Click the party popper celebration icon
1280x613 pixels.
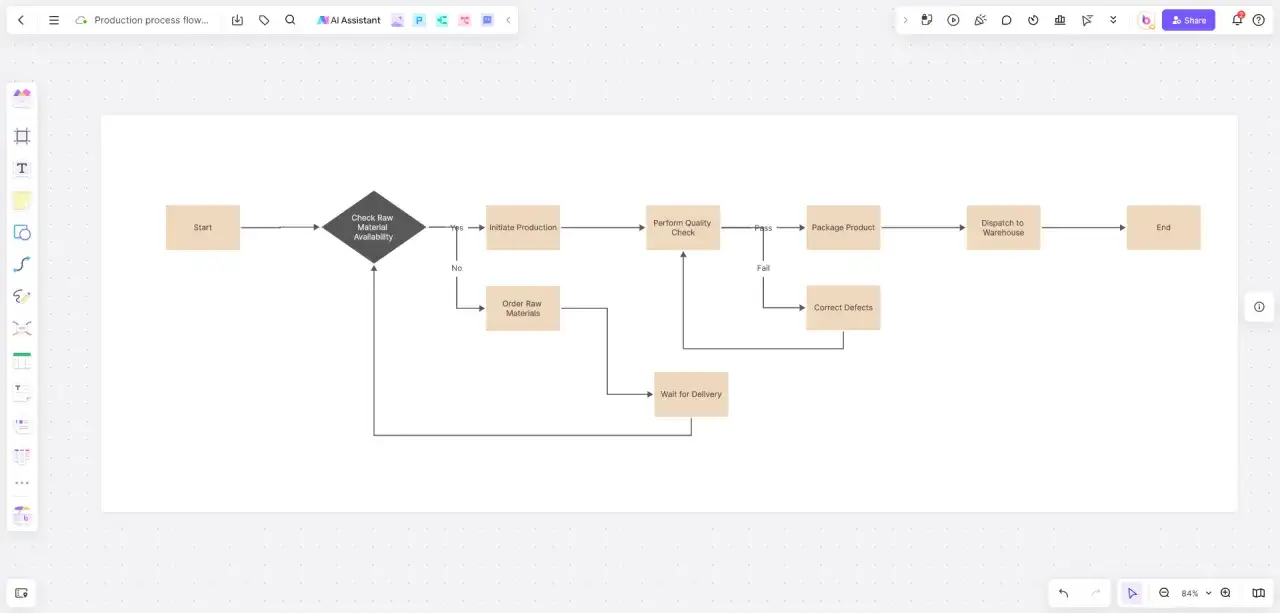click(980, 20)
